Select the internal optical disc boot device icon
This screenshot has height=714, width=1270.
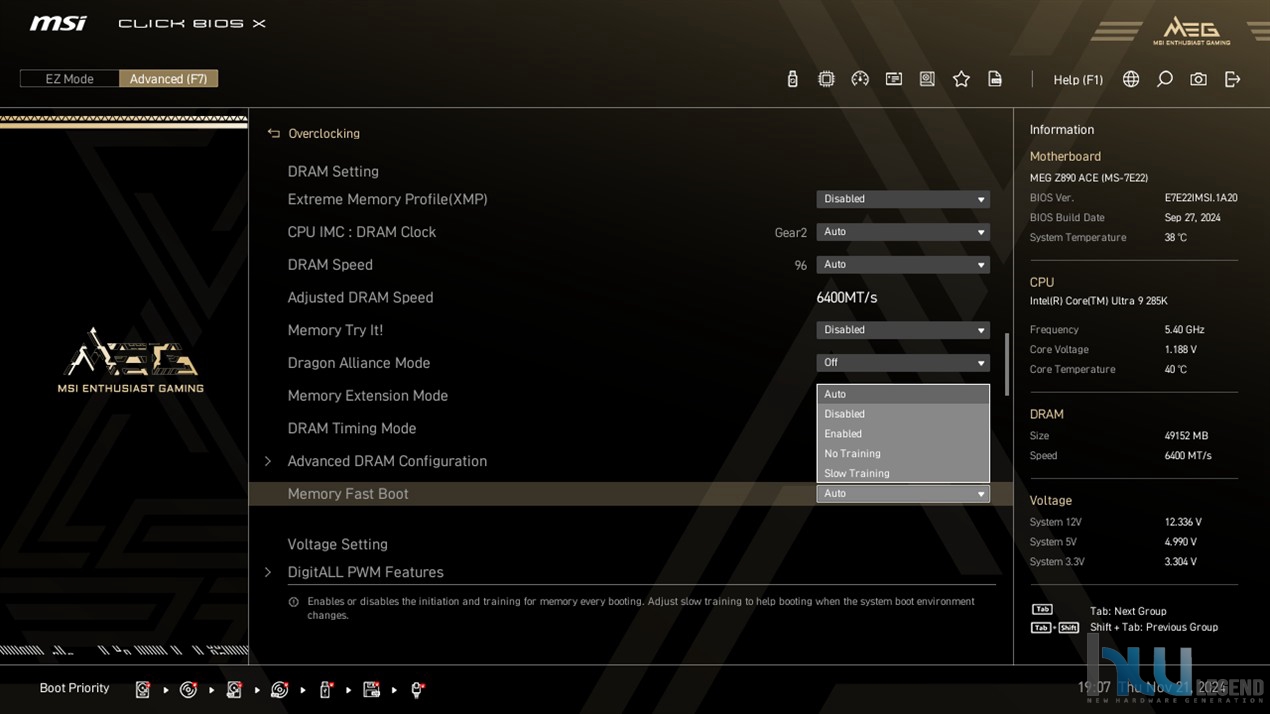click(x=188, y=689)
